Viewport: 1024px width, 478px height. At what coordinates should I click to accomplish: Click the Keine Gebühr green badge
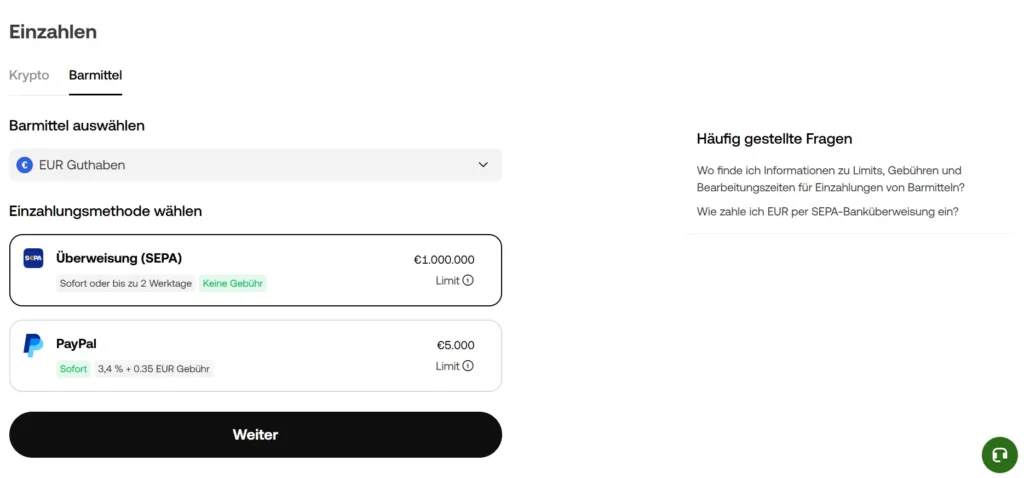pyautogui.click(x=233, y=284)
